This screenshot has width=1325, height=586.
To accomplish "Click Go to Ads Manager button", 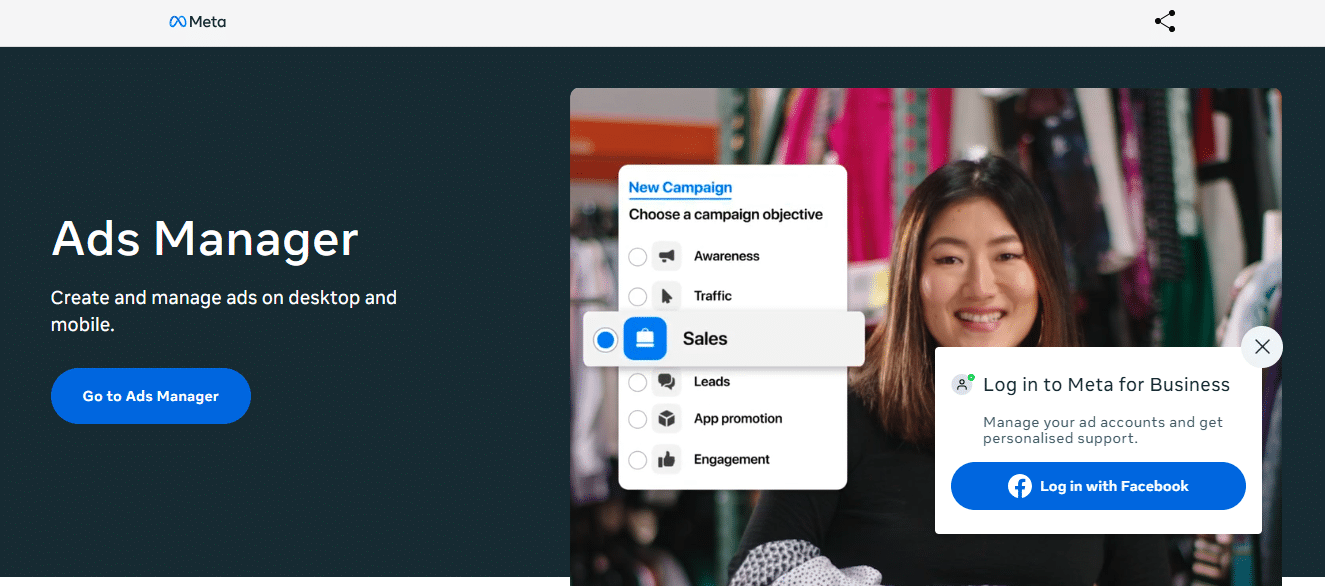I will (x=151, y=396).
